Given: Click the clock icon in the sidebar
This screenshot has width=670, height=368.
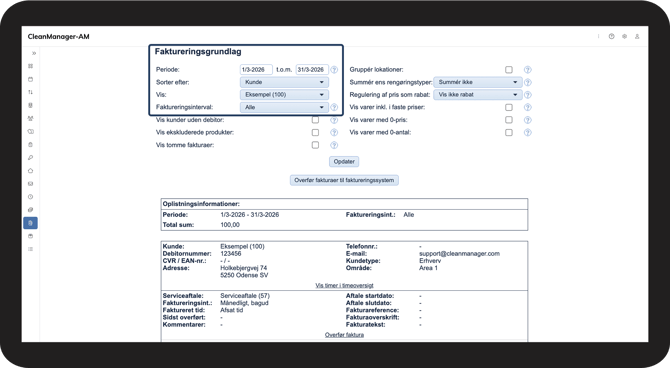Looking at the screenshot, I should (30, 197).
